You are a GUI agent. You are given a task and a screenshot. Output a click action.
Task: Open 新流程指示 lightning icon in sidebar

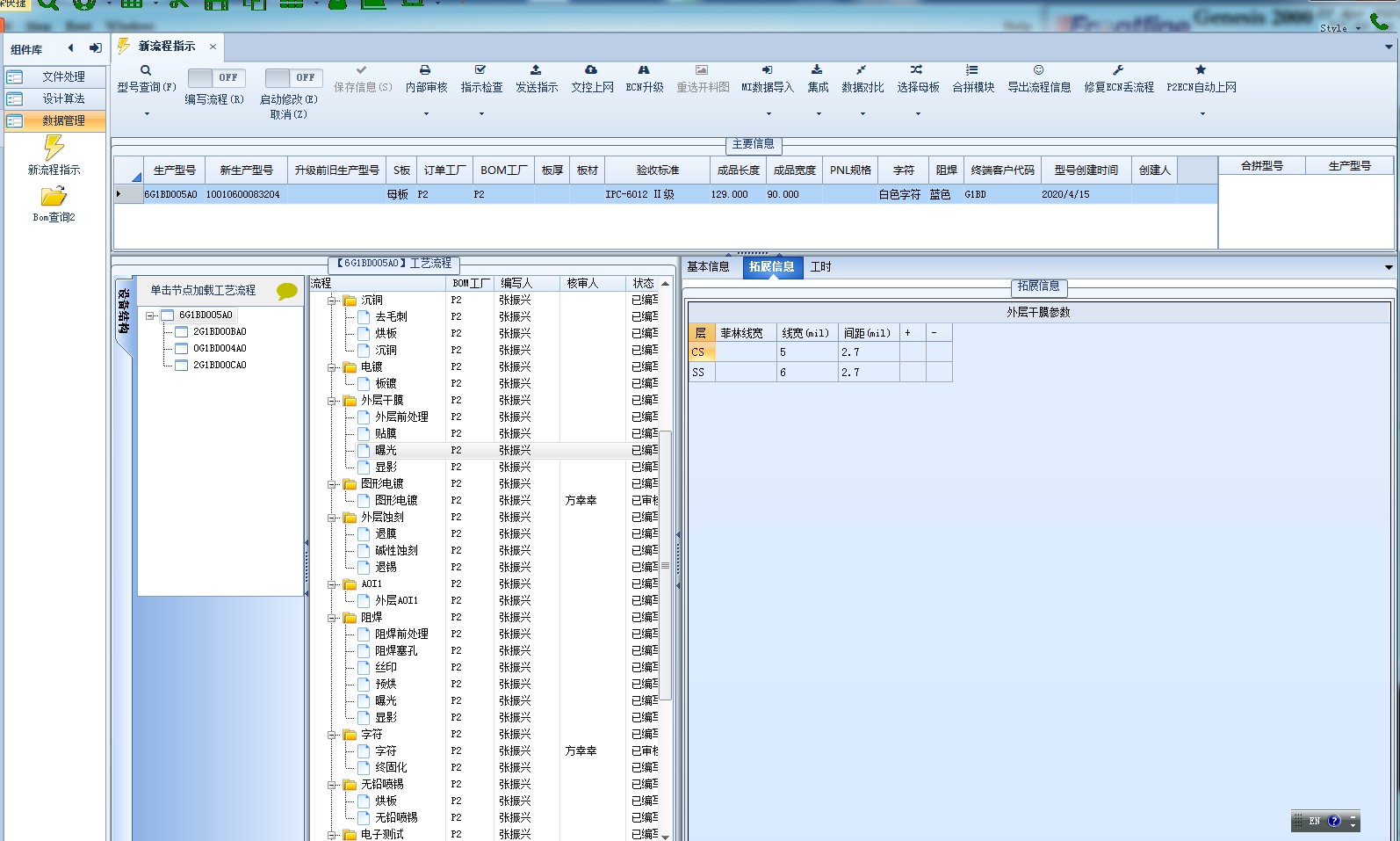[54, 147]
